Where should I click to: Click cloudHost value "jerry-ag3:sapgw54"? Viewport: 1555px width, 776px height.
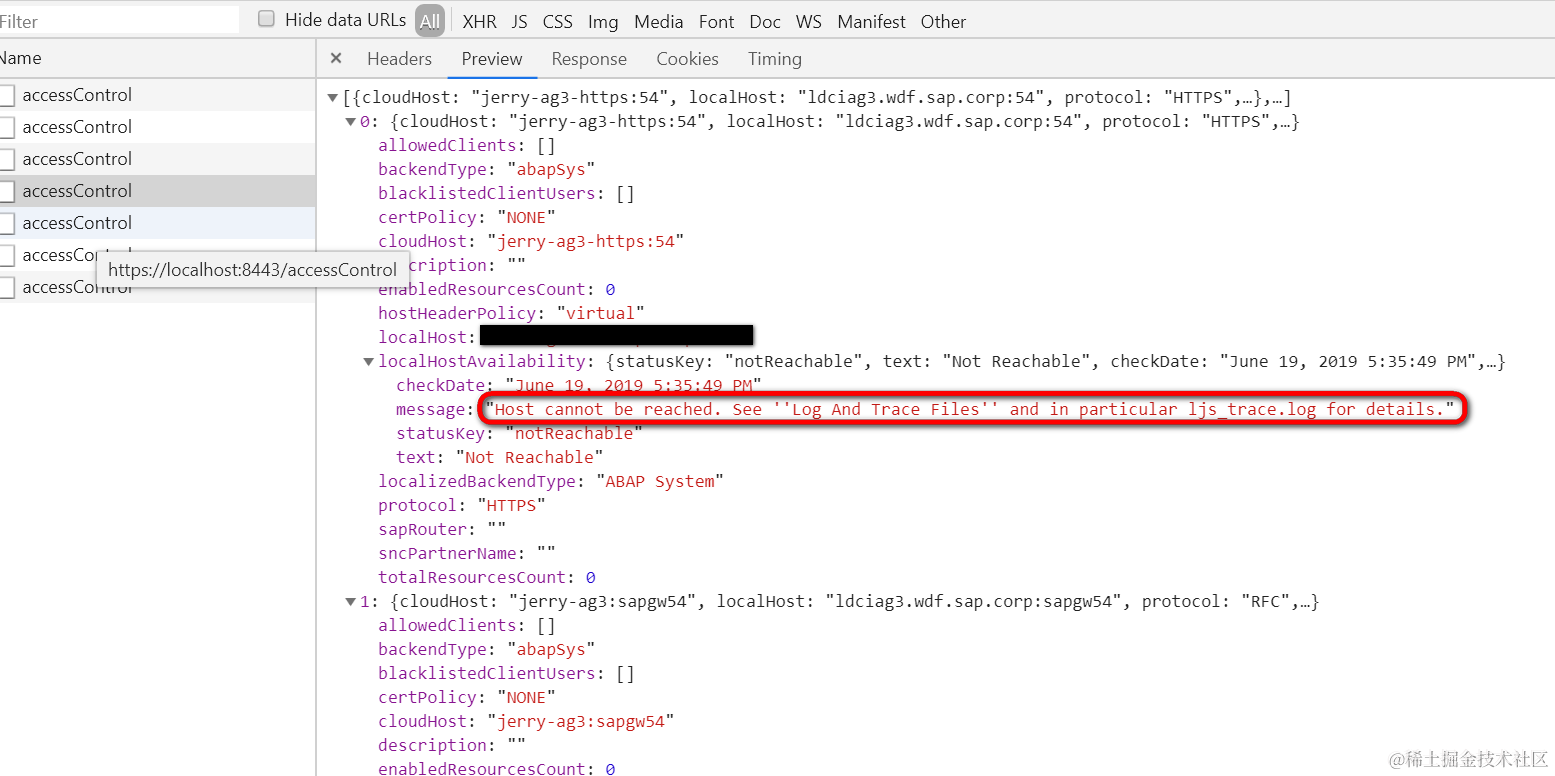(581, 721)
